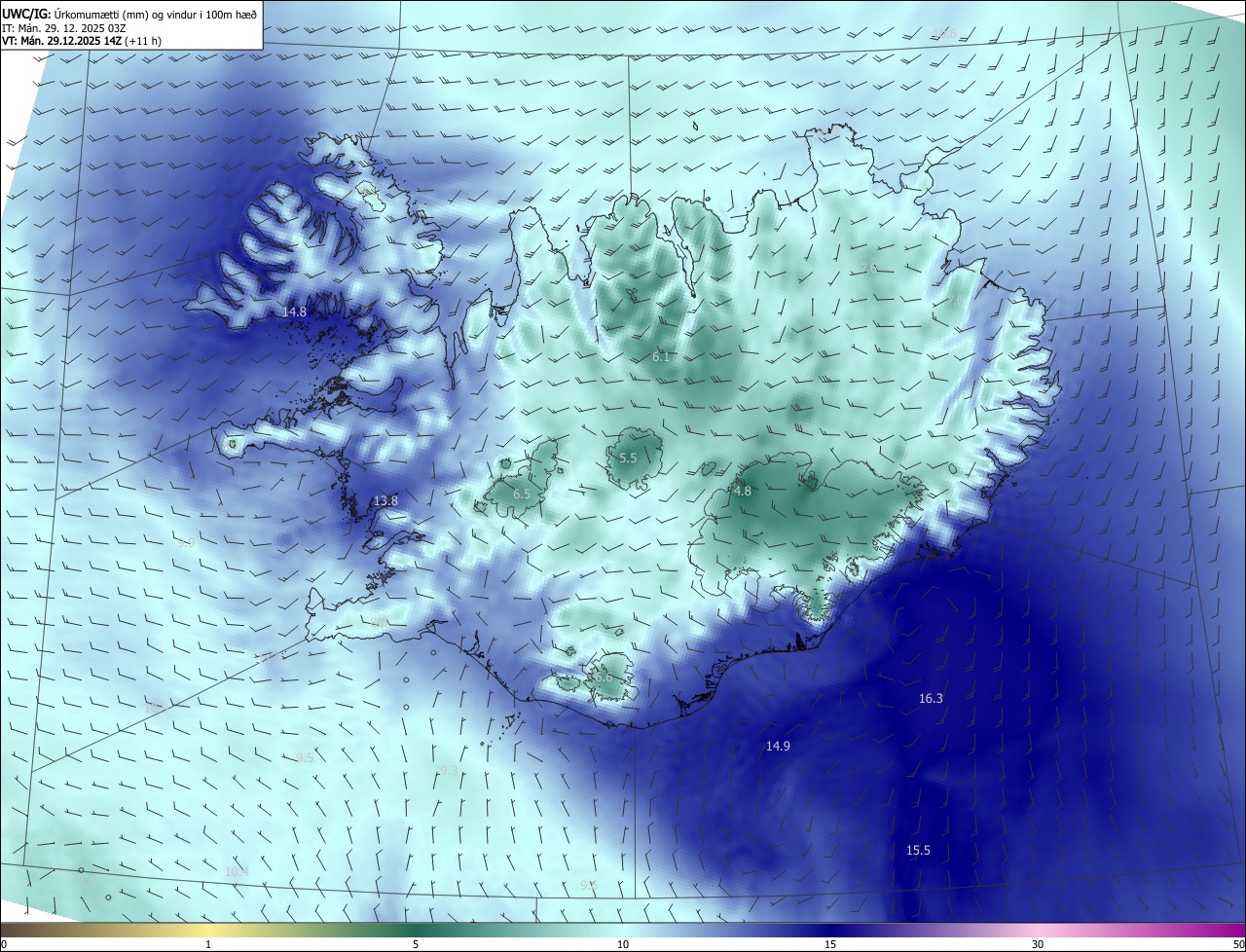Click the '0' tick on the color scale
The height and width of the screenshot is (952, 1246).
coord(4,945)
